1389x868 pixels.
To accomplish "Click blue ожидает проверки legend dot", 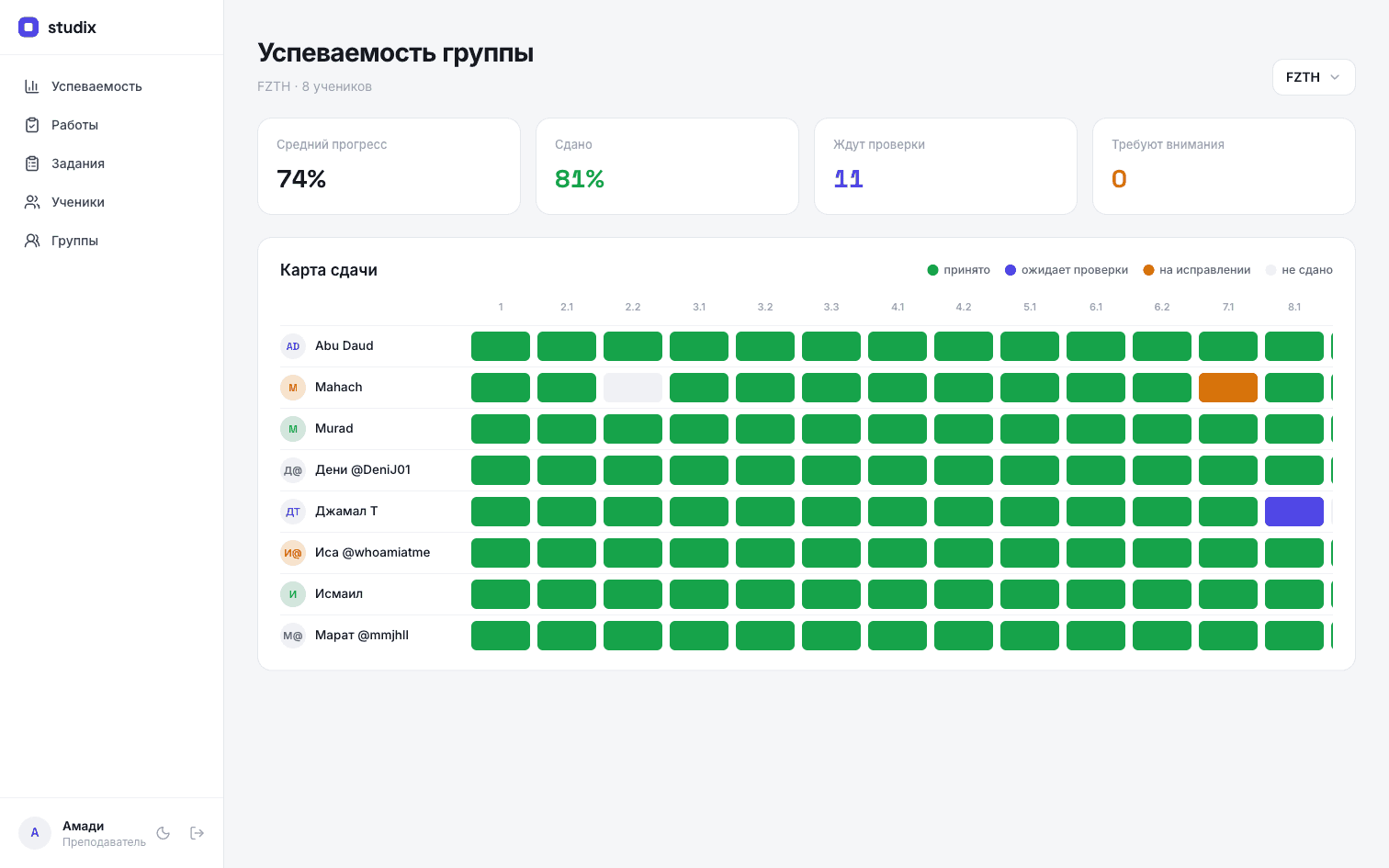I will point(1011,270).
